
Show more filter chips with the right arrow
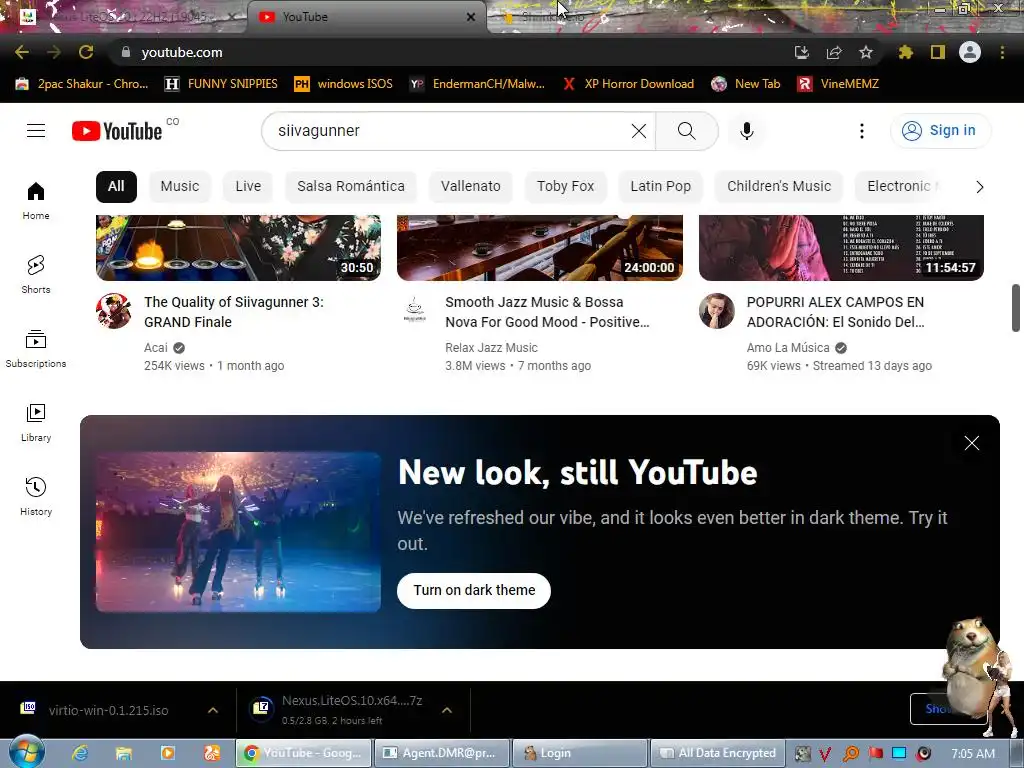[x=979, y=187]
